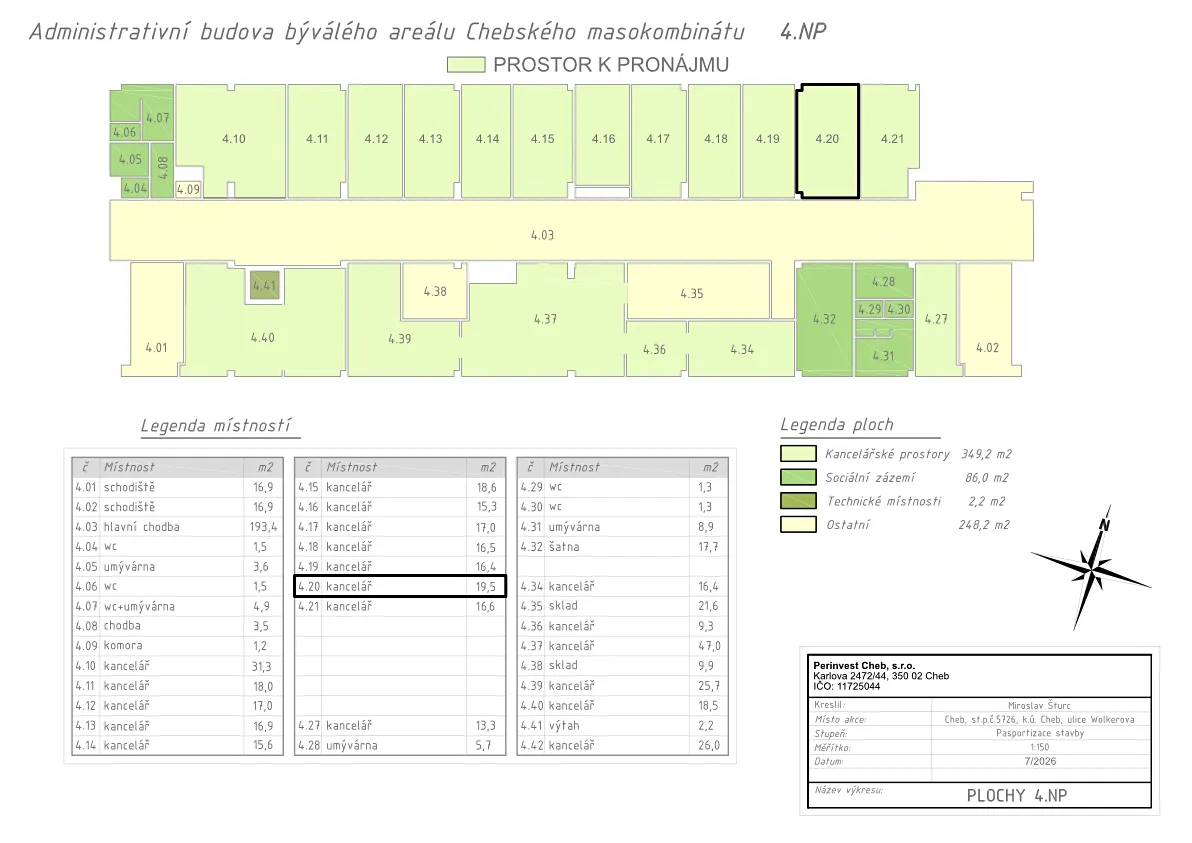Click the 'Legenda místností' heading
Image resolution: width=1192 pixels, height=843 pixels.
click(x=216, y=426)
